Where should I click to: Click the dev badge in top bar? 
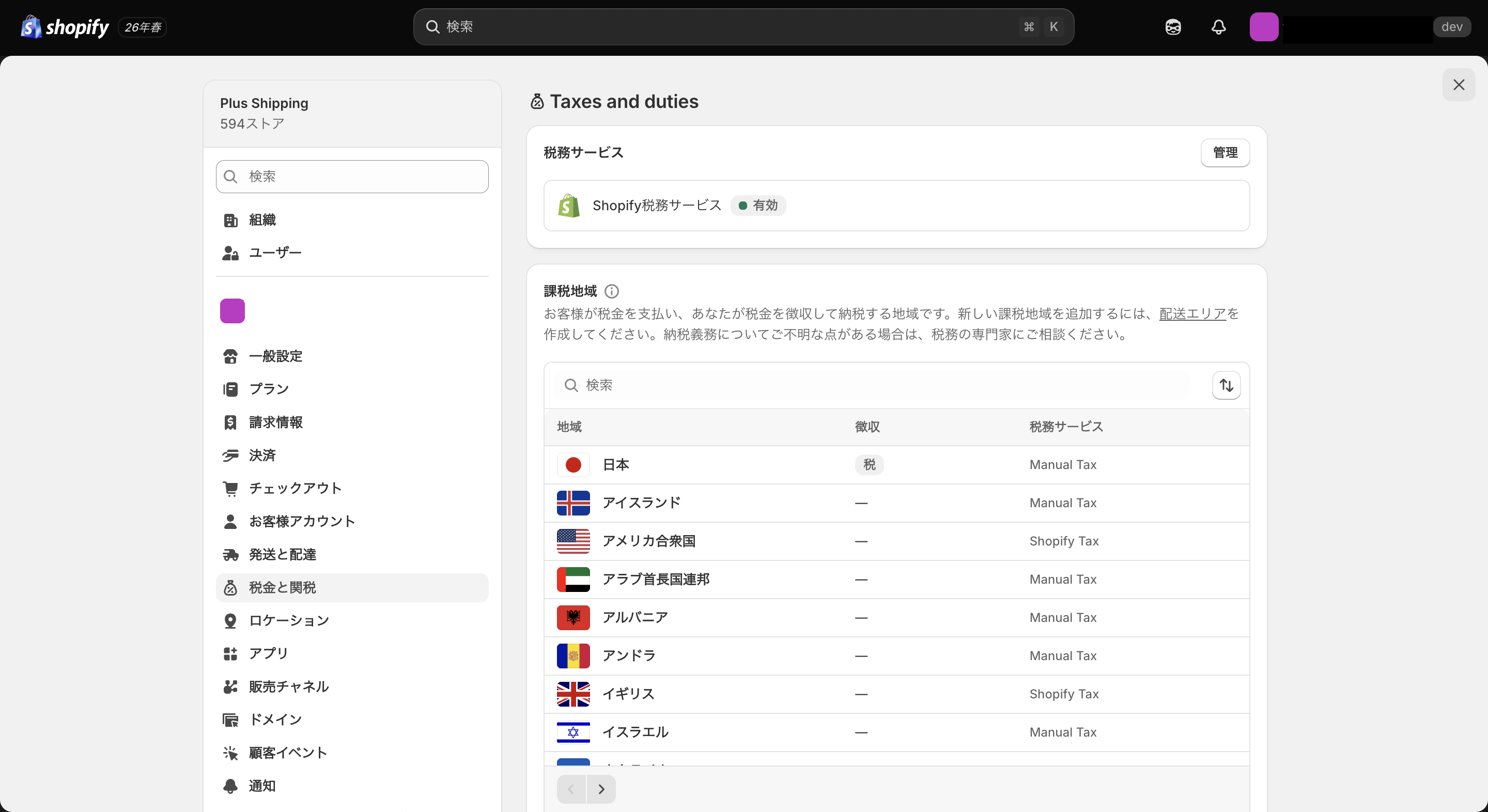coord(1452,27)
